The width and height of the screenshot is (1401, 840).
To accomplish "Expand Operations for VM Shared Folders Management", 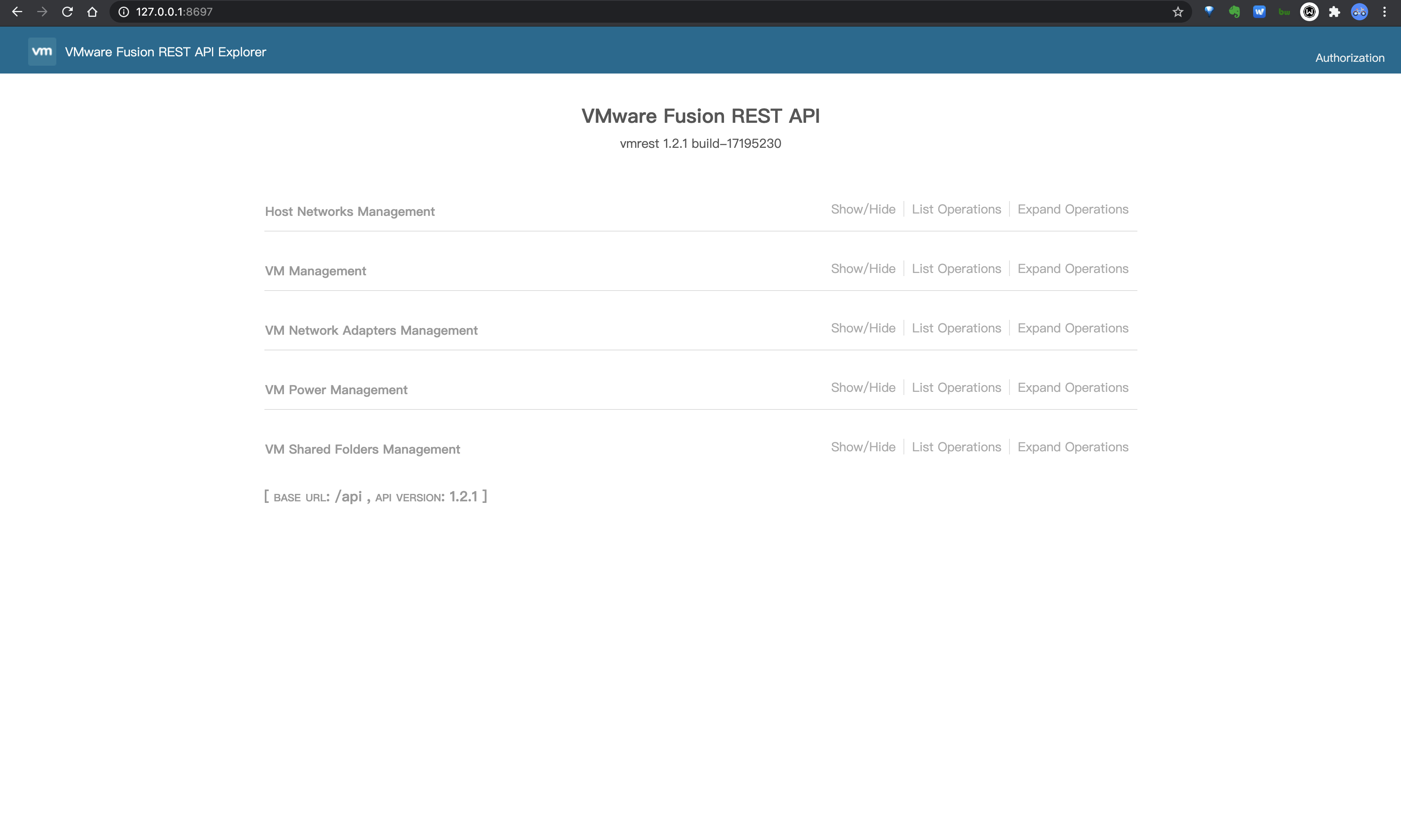I will [1073, 447].
